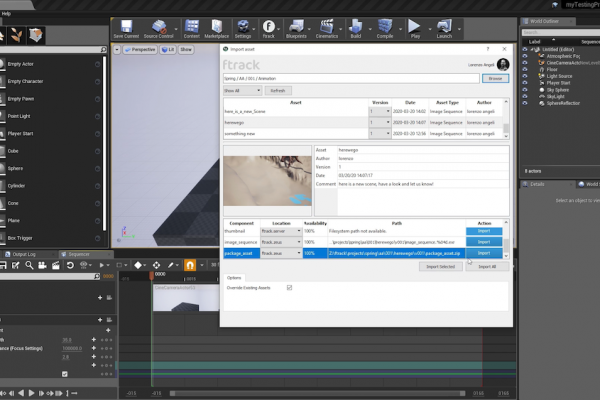This screenshot has height=400, width=600.
Task: Toggle visibility of Player Start actor
Action: 525,83
